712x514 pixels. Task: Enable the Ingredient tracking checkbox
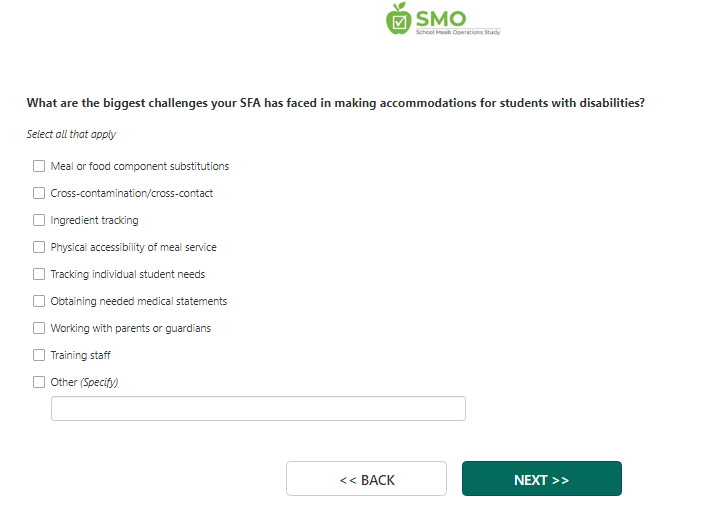pos(39,220)
